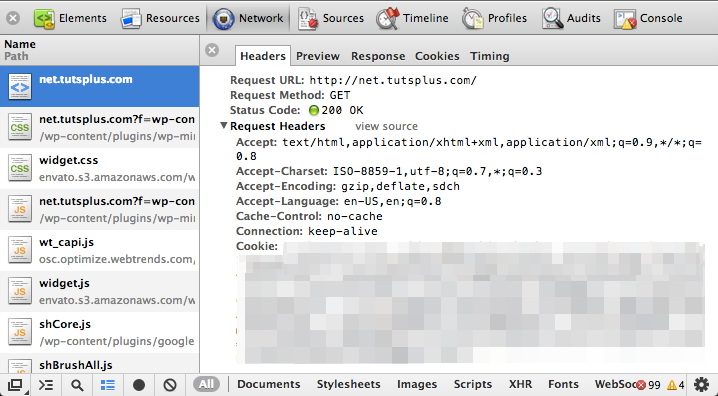Filter requests by WebSockets
This screenshot has width=718, height=396.
point(615,384)
